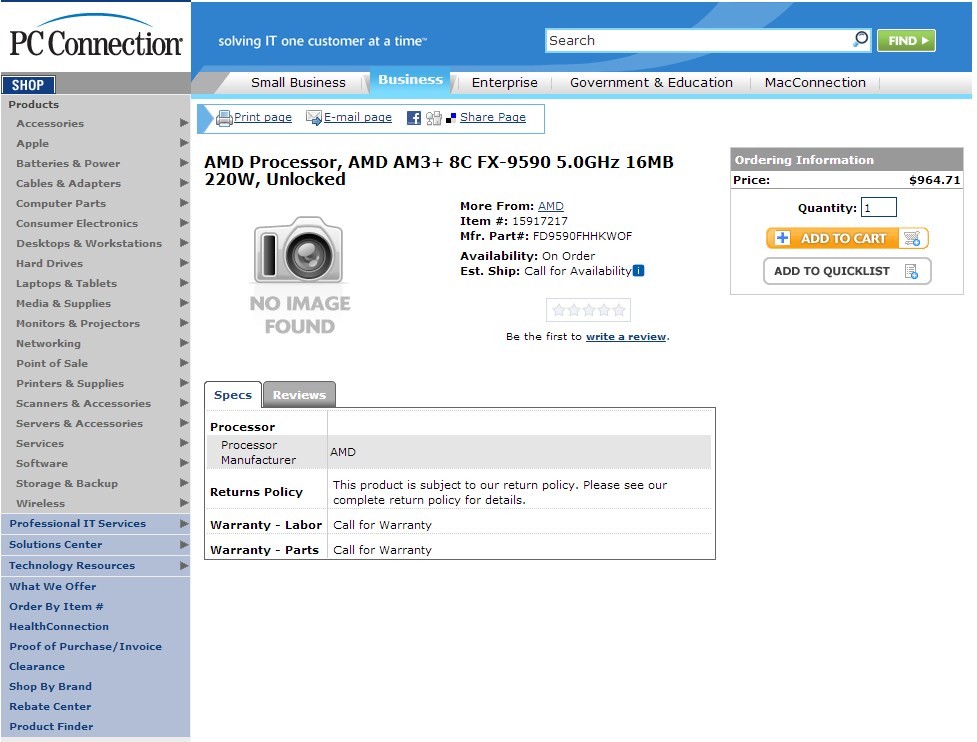Share the page on Facebook
The width and height of the screenshot is (977, 742).
pyautogui.click(x=413, y=118)
